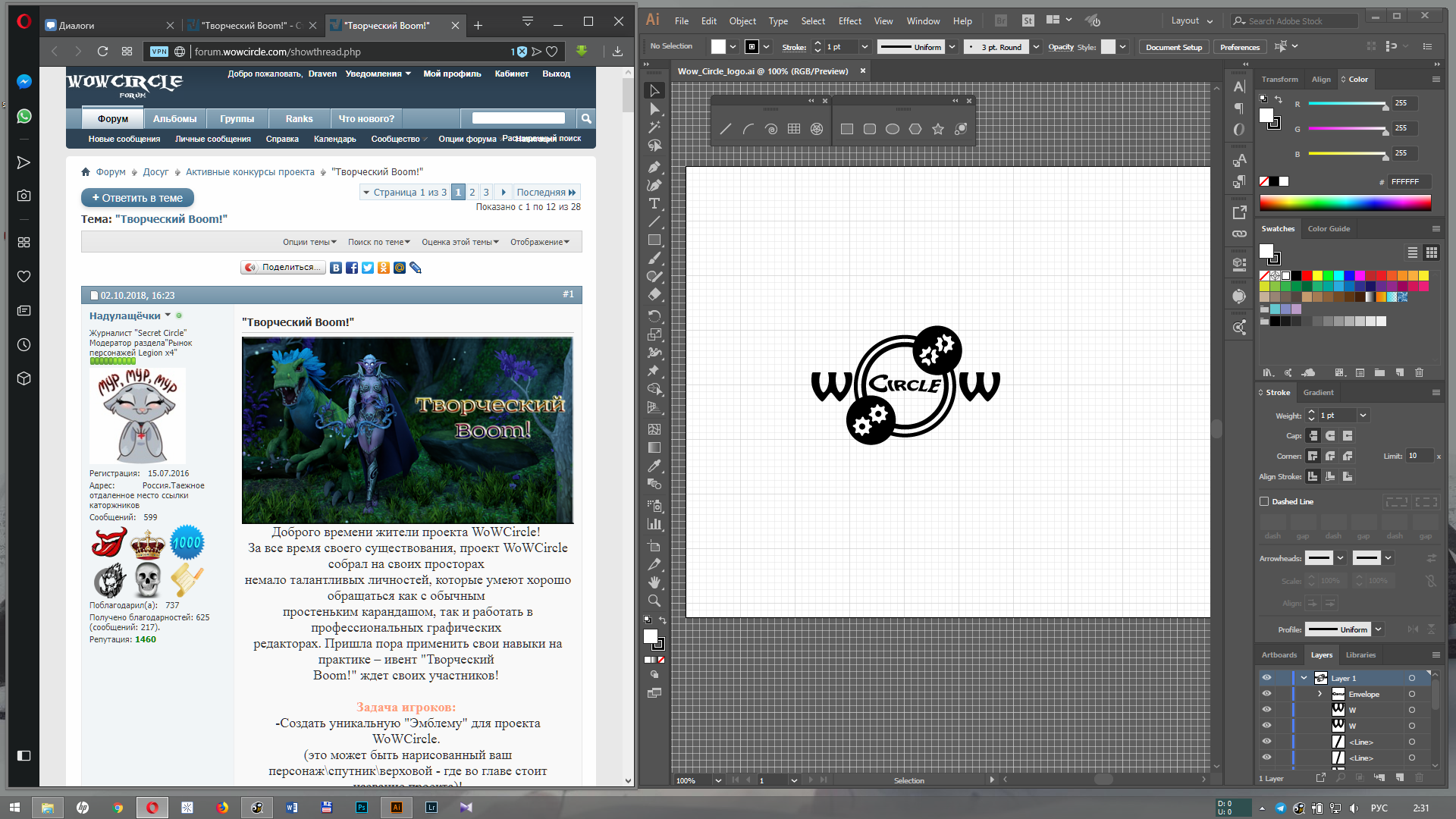Select the Magic Wand tool

[654, 127]
